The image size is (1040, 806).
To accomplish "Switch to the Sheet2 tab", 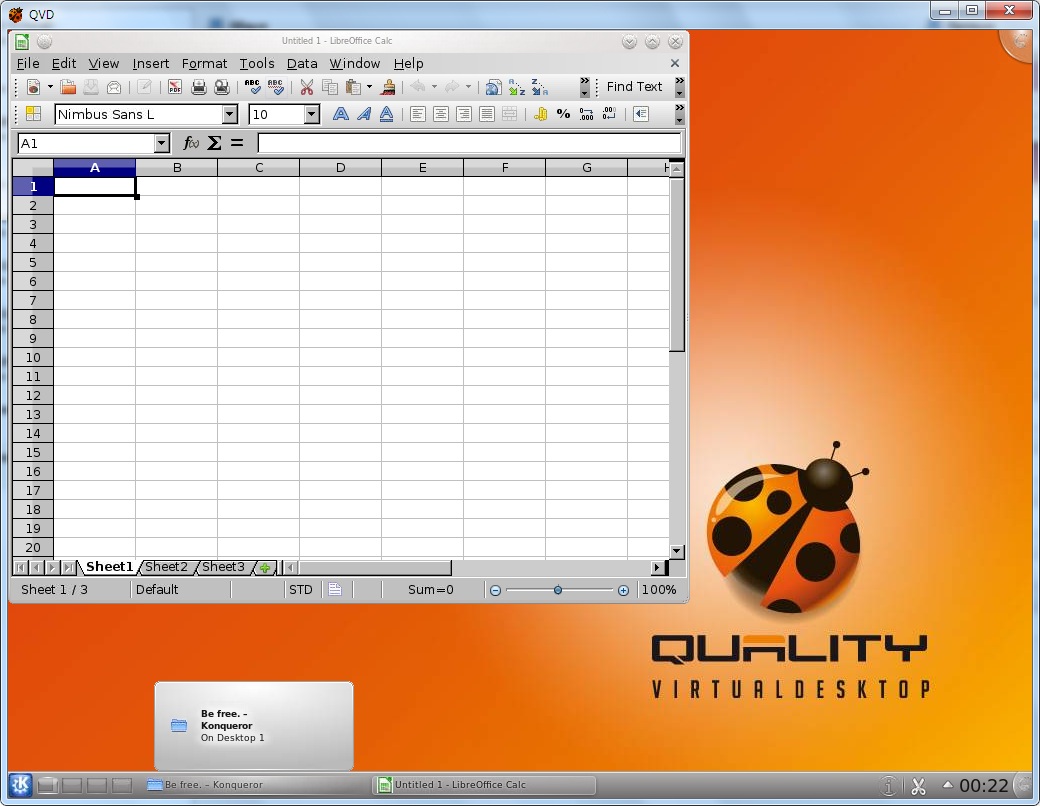I will (166, 567).
